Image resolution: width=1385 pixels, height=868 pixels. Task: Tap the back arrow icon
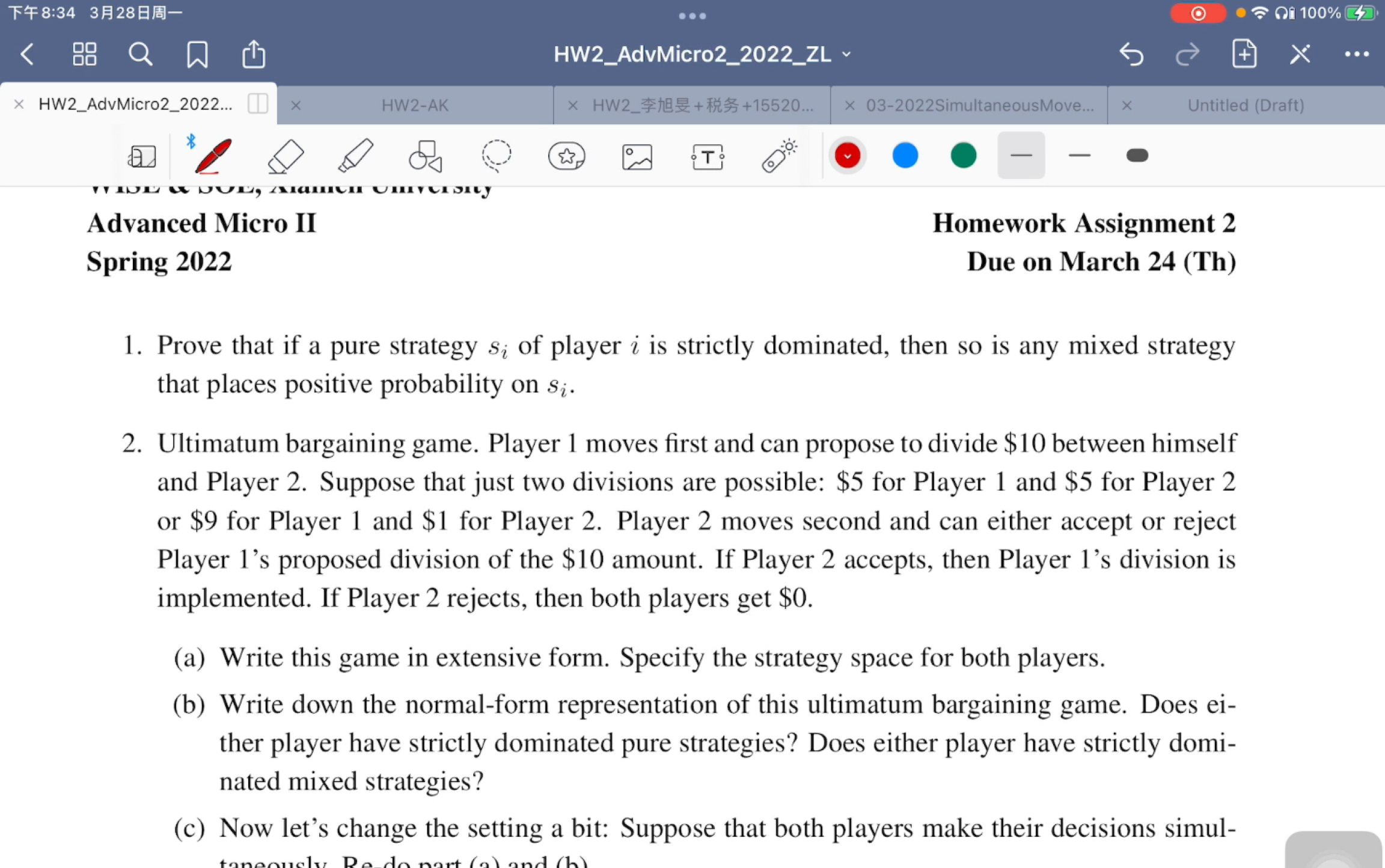pos(27,54)
